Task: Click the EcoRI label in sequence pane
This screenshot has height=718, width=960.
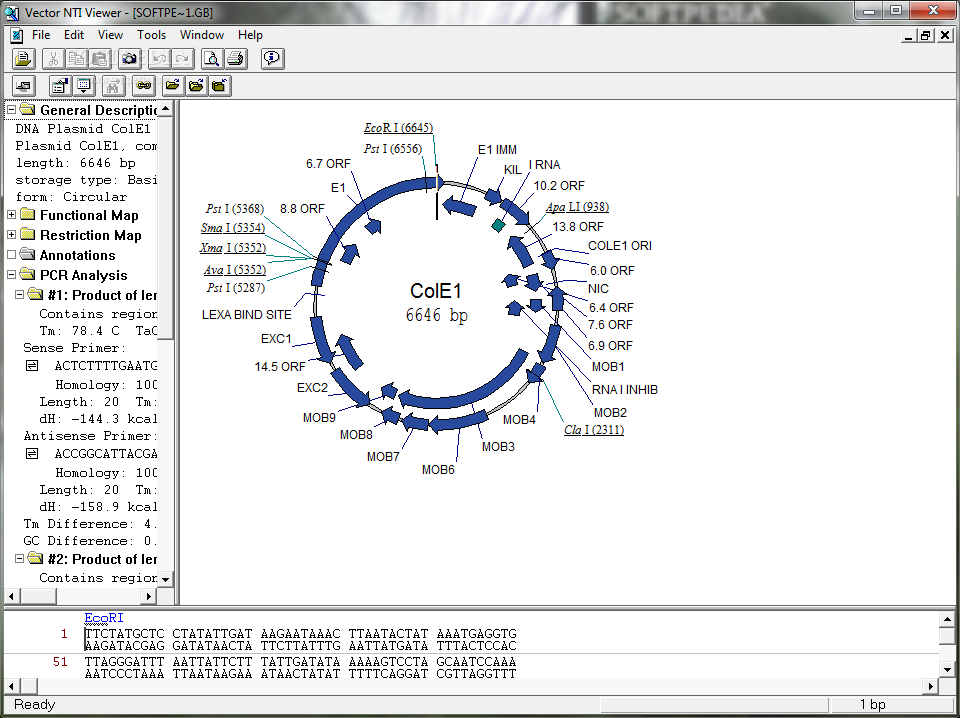Action: coord(103,618)
